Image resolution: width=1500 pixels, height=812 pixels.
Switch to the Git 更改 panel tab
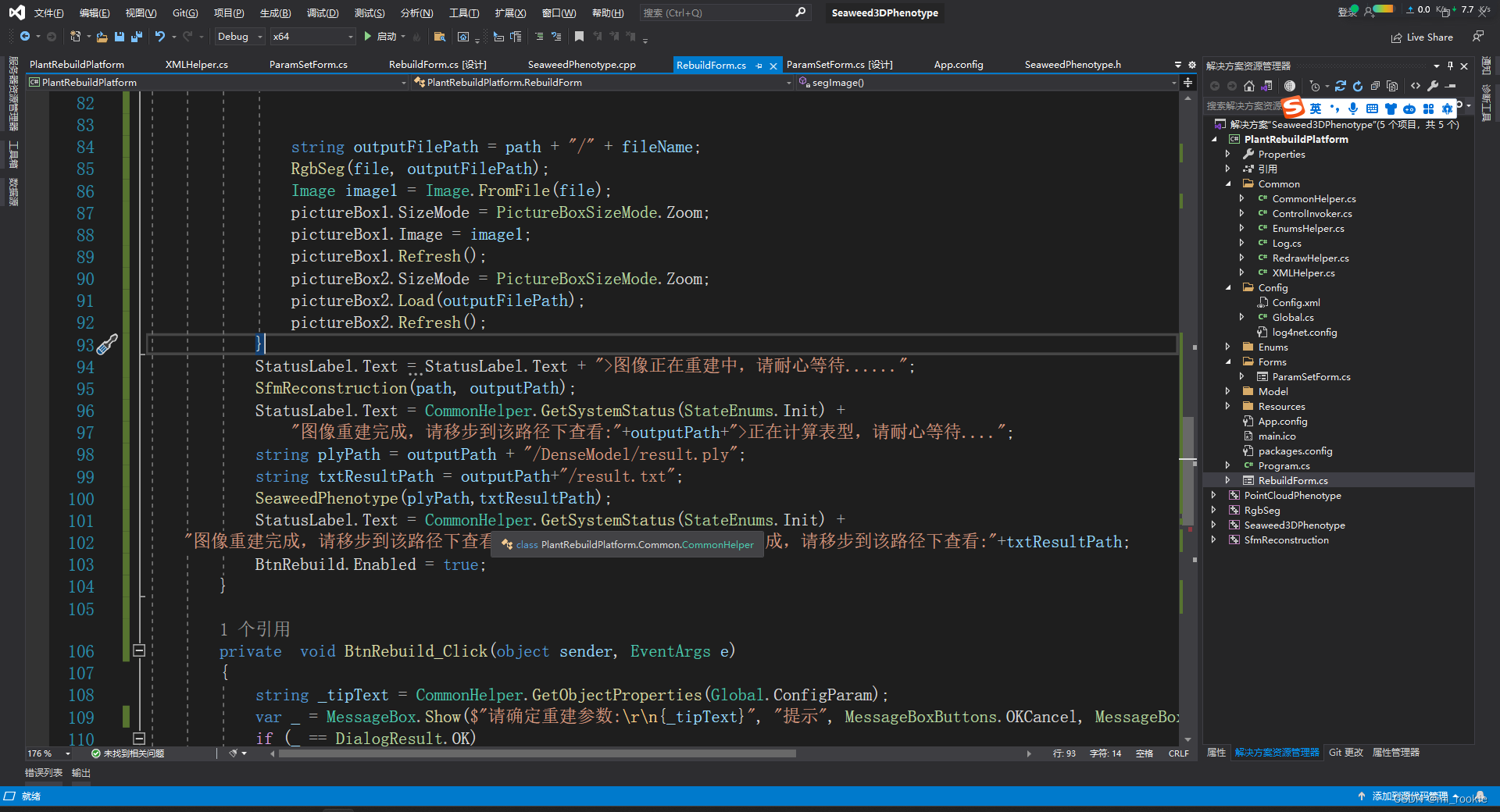point(1345,753)
